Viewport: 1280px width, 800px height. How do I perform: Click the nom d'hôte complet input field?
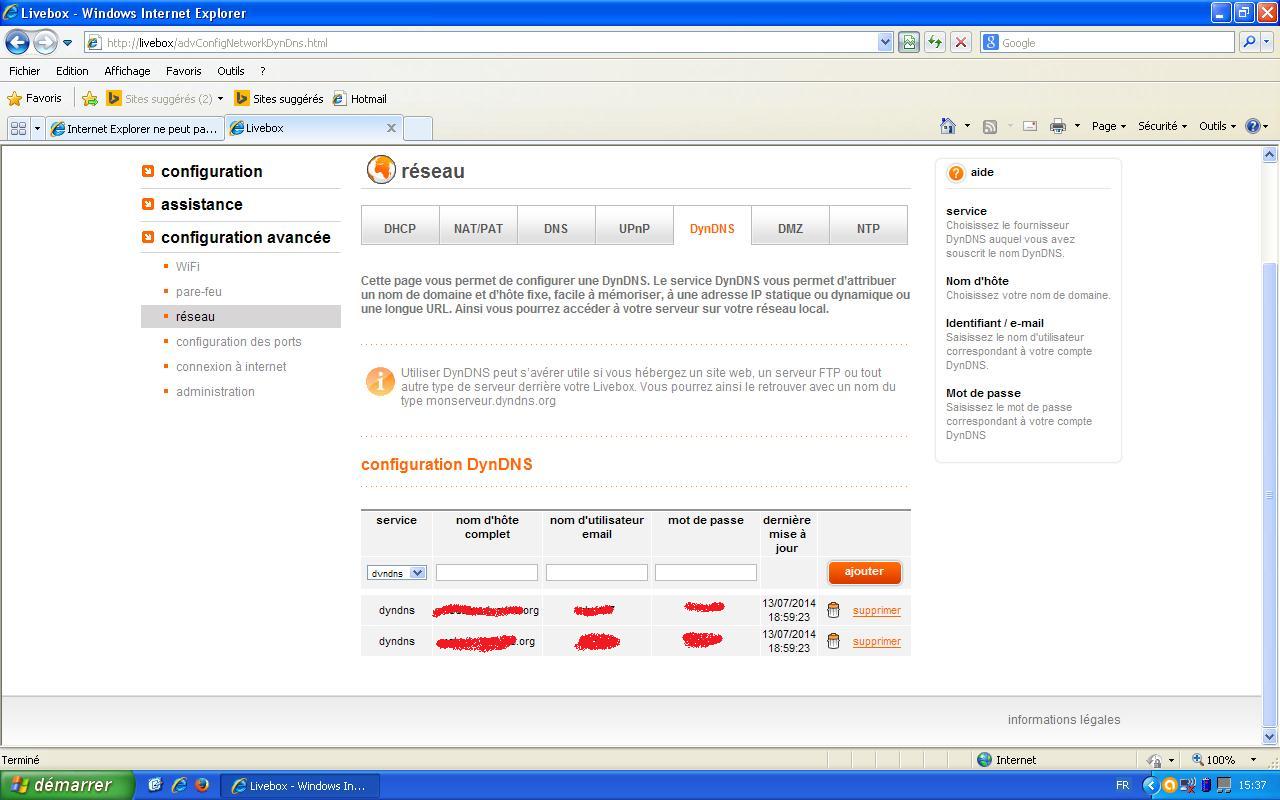point(487,572)
